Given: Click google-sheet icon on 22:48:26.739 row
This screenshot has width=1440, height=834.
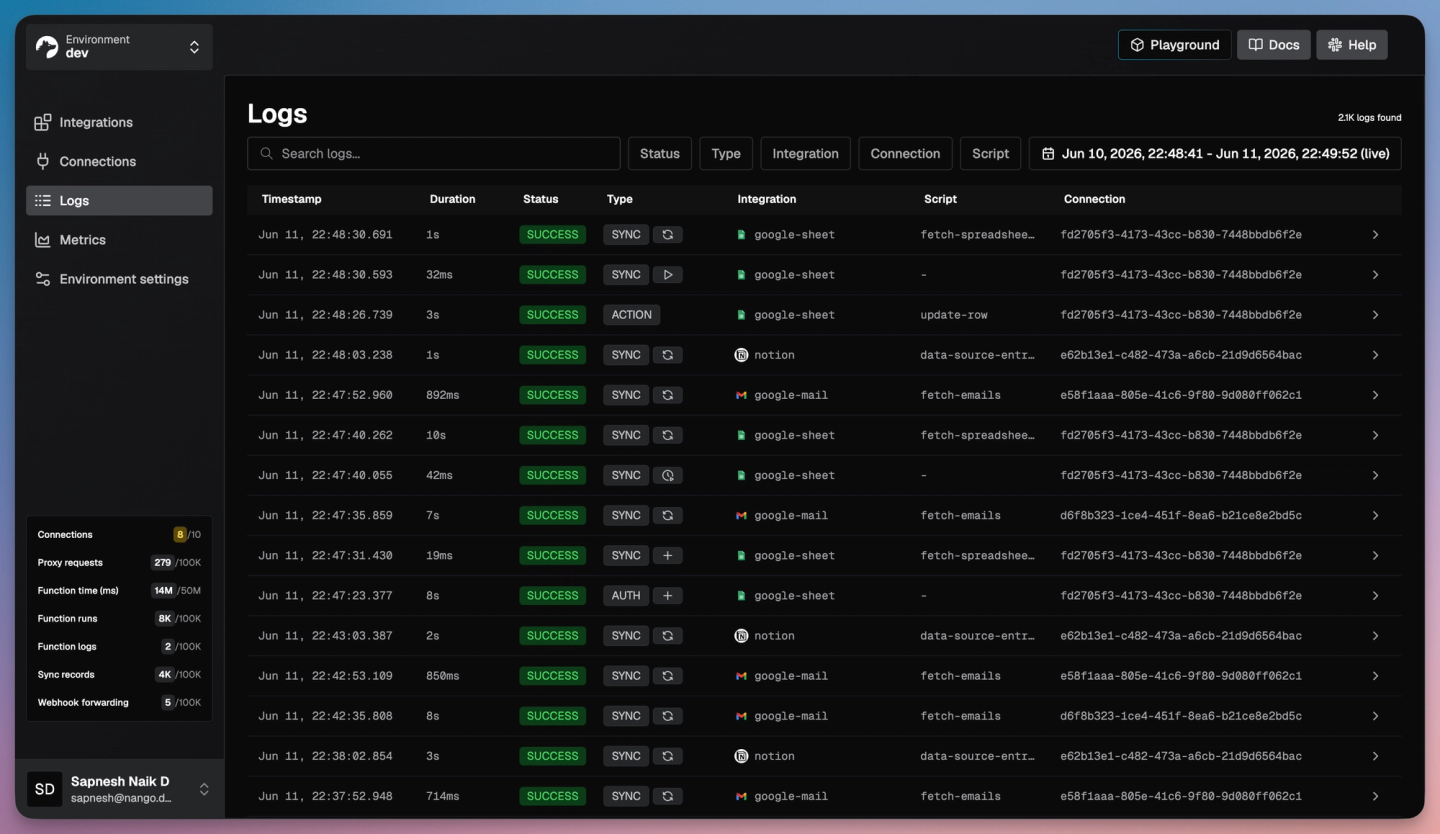Looking at the screenshot, I should tap(741, 315).
